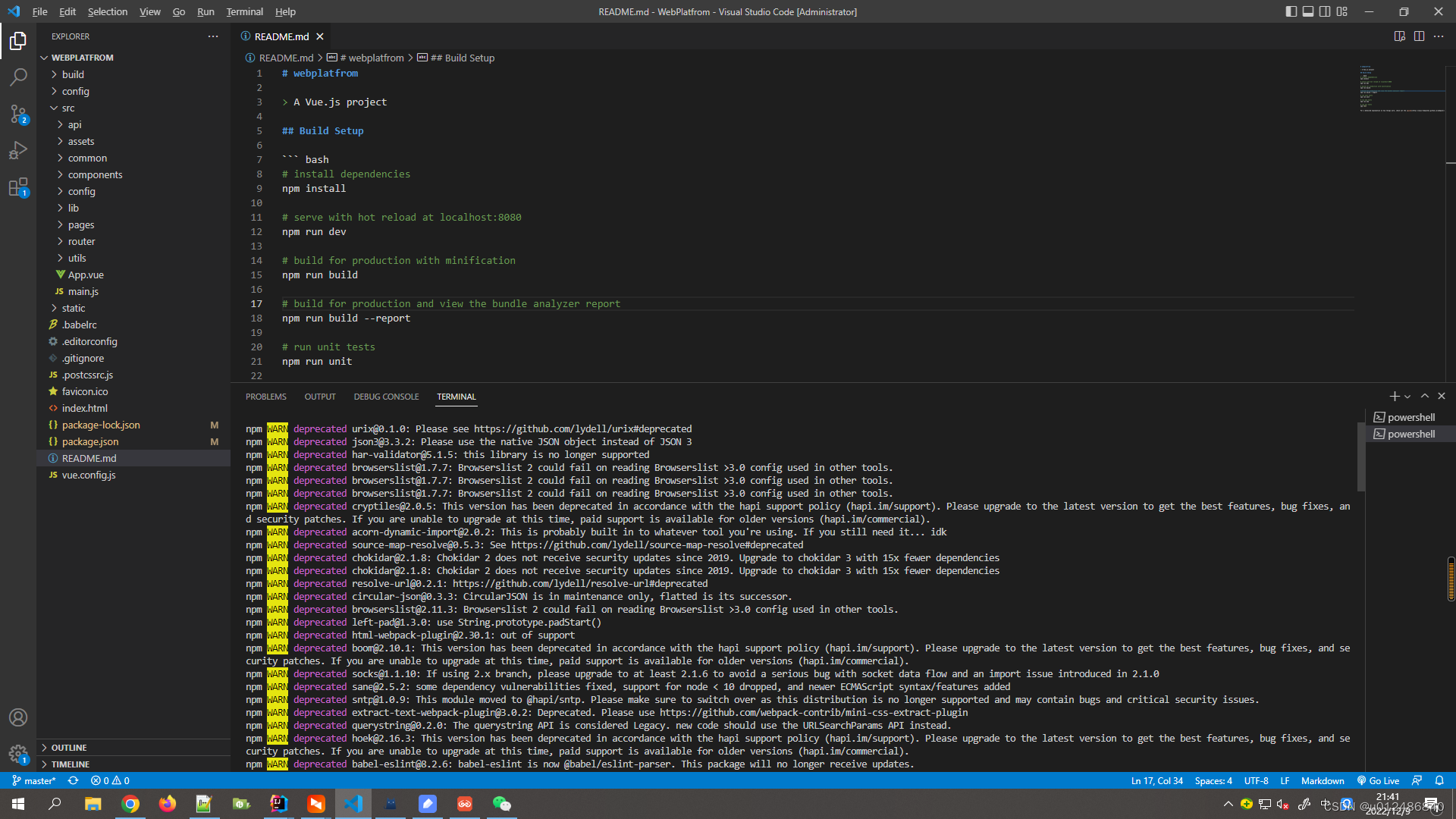Viewport: 1456px width, 819px height.
Task: Click the Markdown language mode
Action: click(1323, 780)
